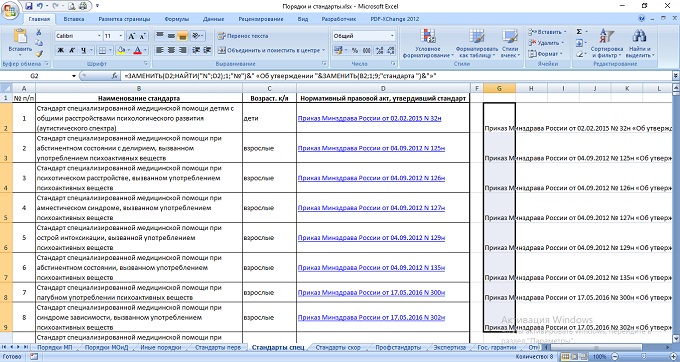Expand Стили ячеек gallery
Screen dimensions: 680x362
click(510, 44)
